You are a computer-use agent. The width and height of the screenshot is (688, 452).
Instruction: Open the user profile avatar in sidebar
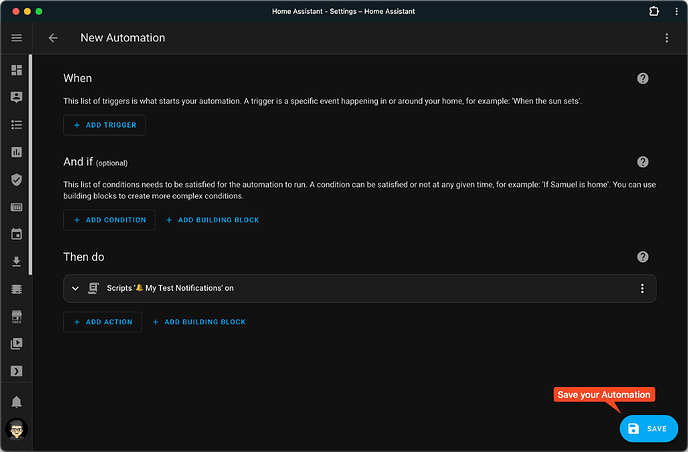coord(16,429)
